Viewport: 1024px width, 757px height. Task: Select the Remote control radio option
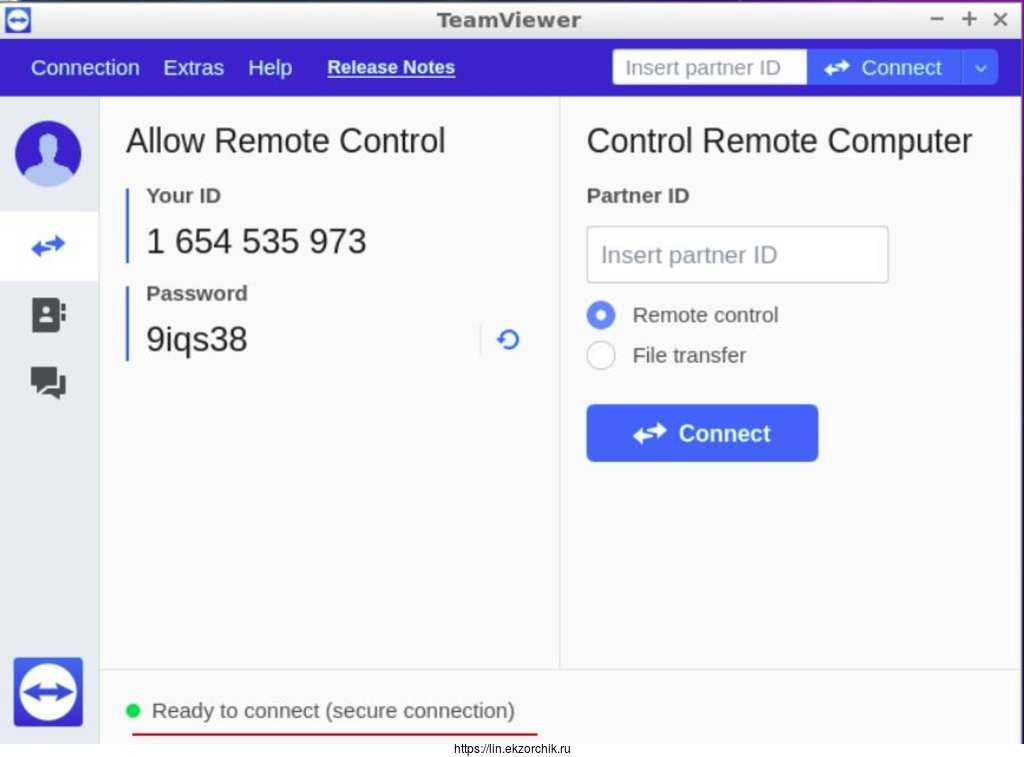coord(601,315)
